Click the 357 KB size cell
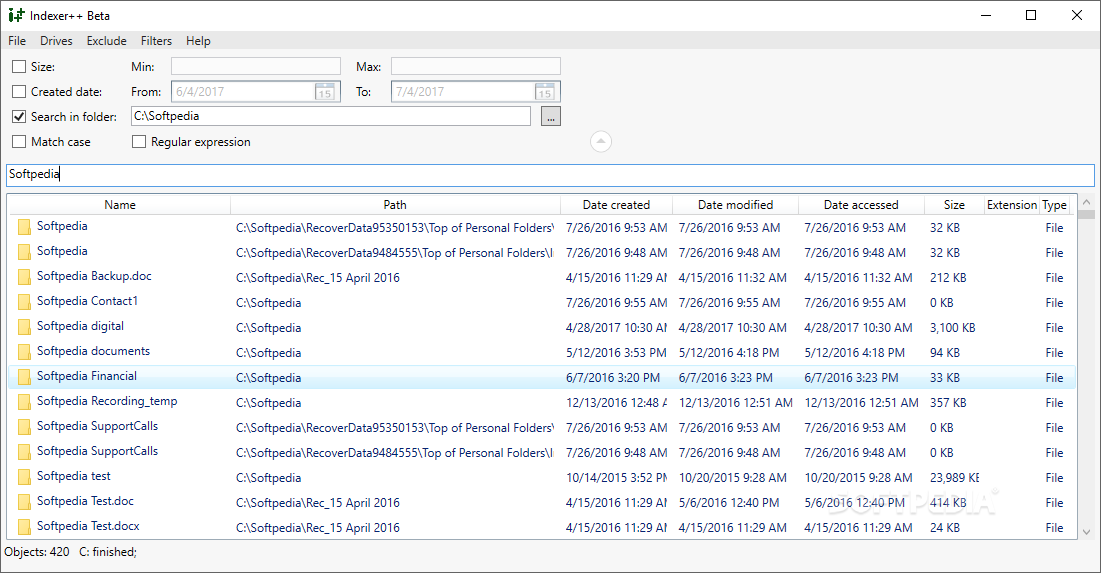Viewport: 1101px width, 573px height. pyautogui.click(x=948, y=402)
